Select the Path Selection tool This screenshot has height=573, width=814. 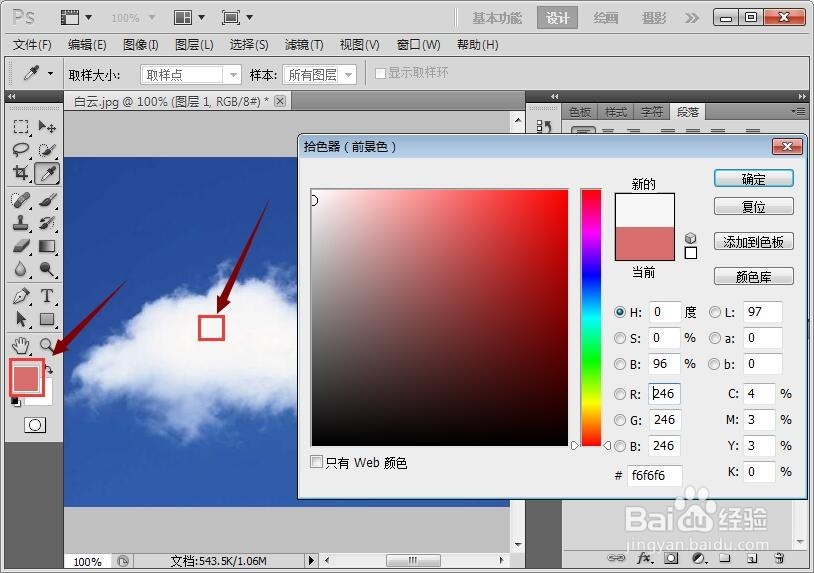(21, 319)
